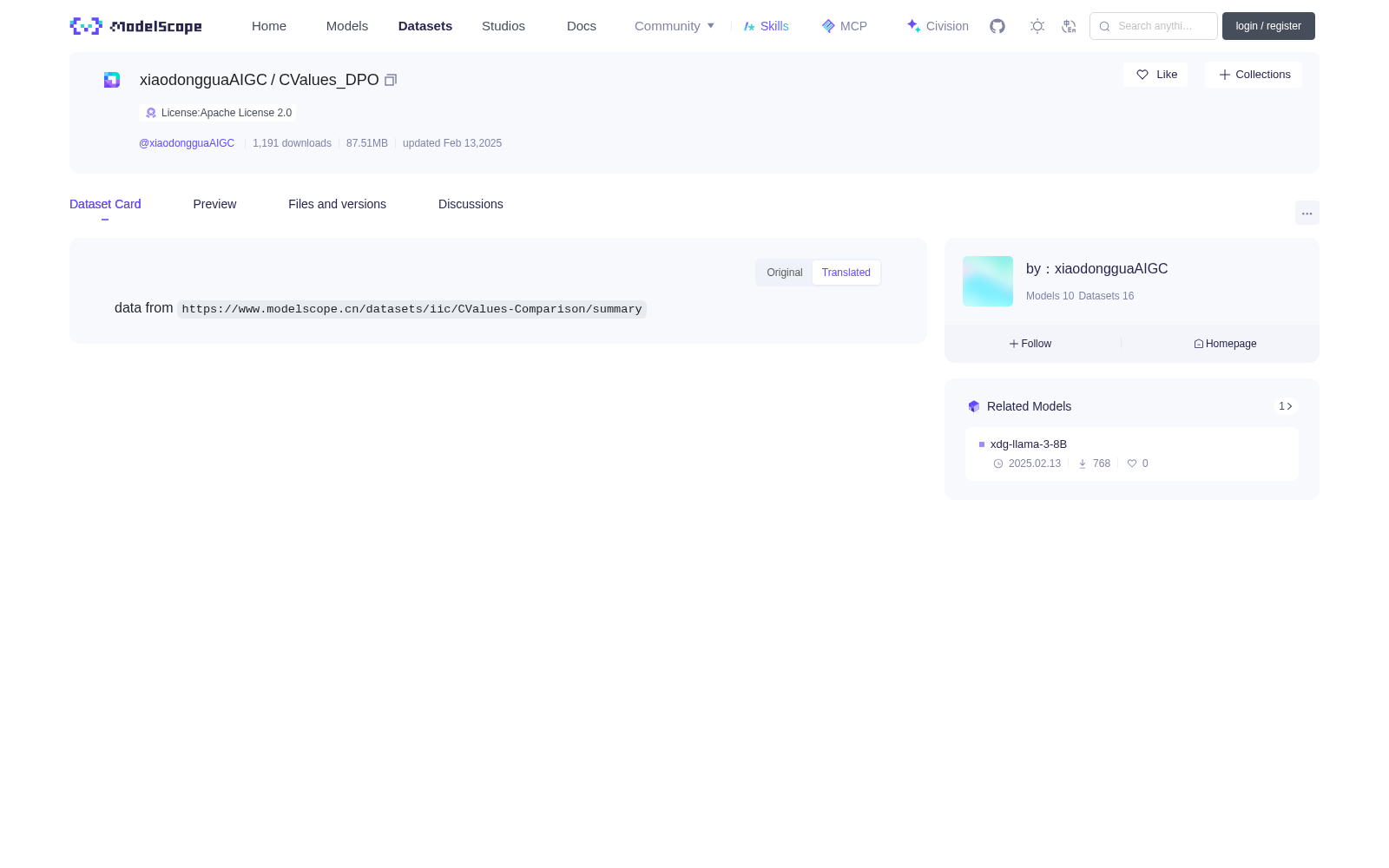
Task: Open Docs in the navigation
Action: (x=582, y=26)
